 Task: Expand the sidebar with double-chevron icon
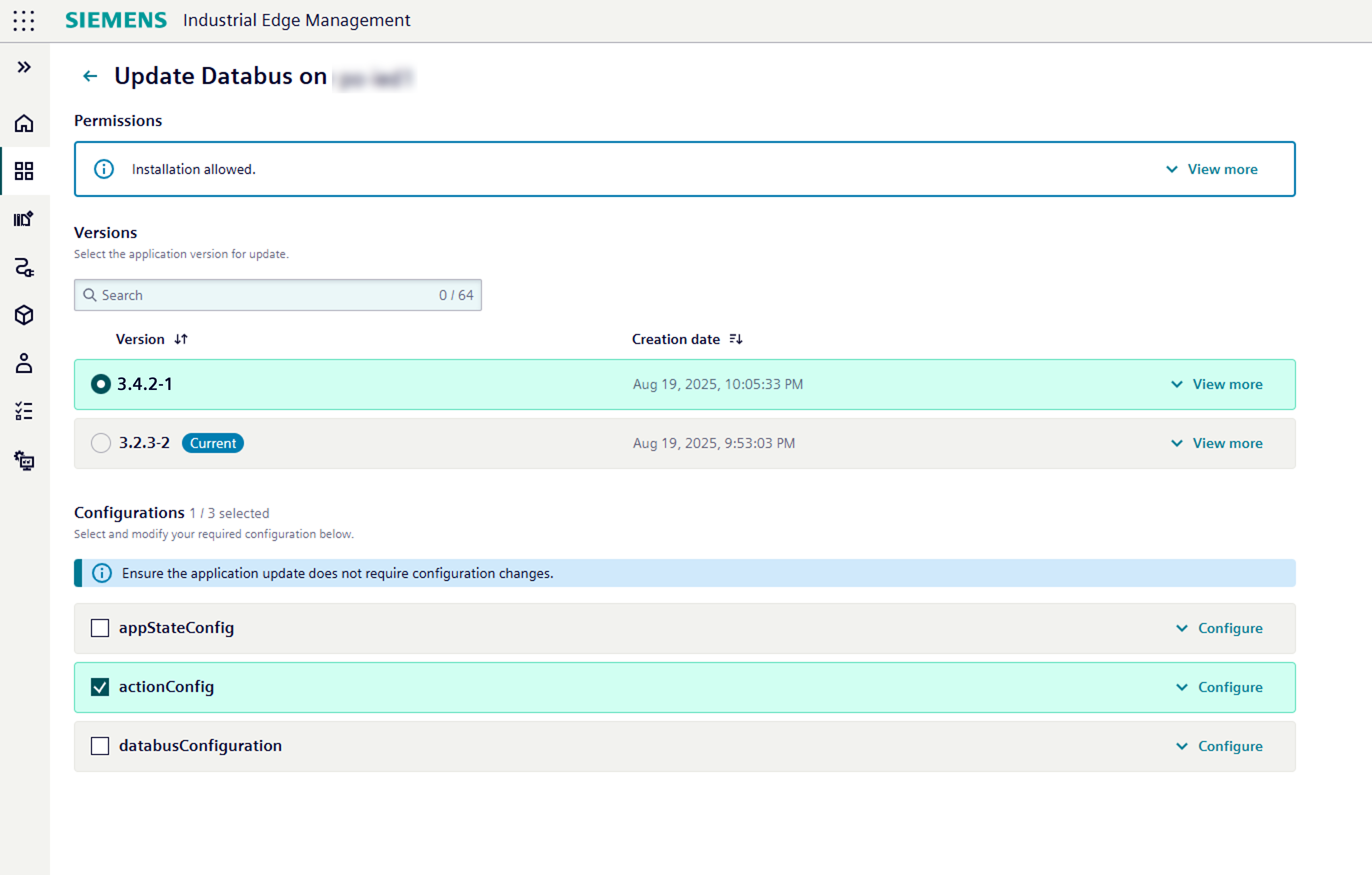pos(24,67)
